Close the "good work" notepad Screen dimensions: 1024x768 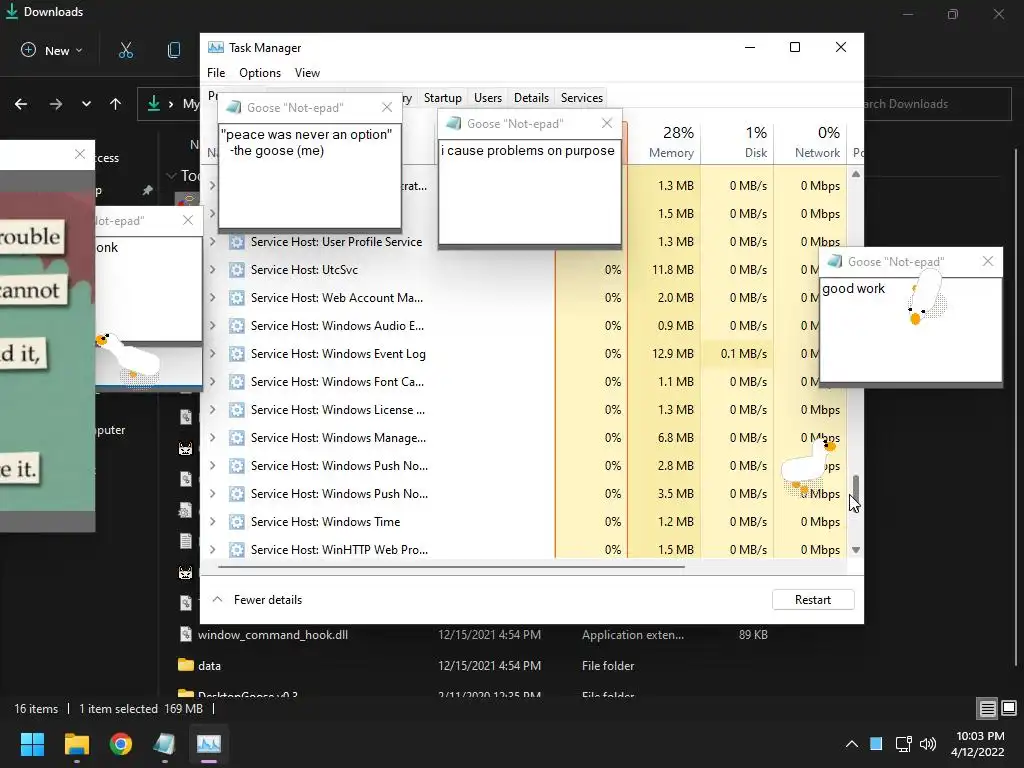(987, 261)
